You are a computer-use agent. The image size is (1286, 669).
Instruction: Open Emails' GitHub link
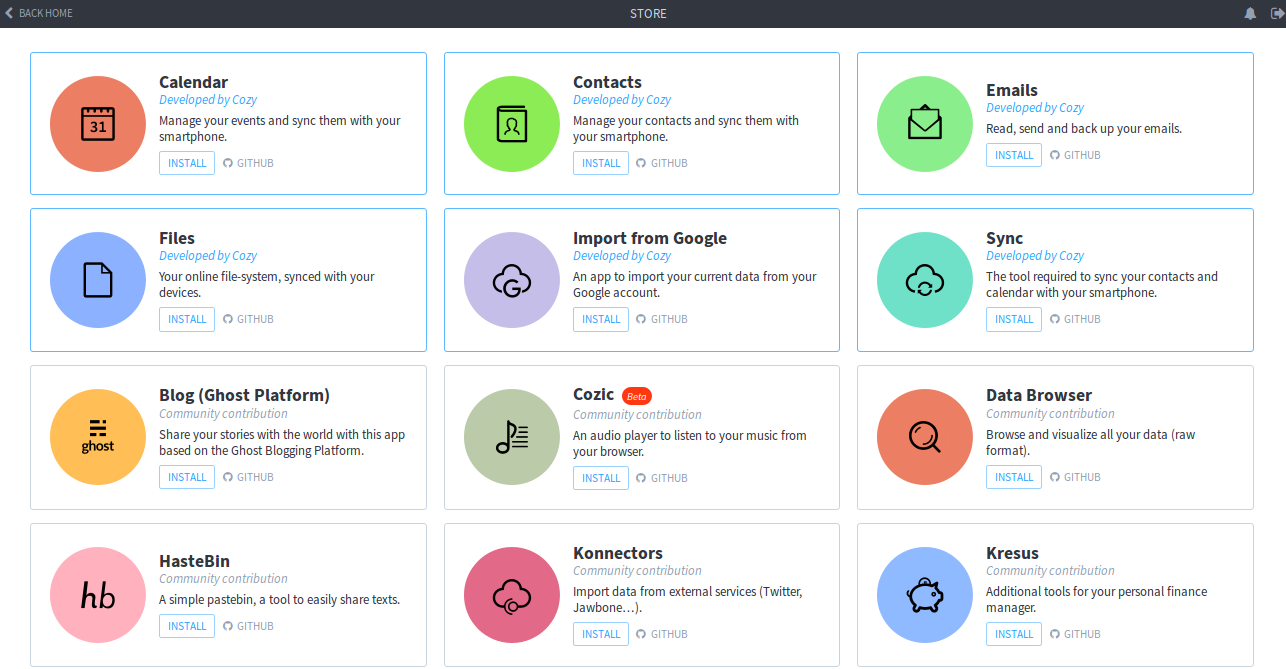[x=1075, y=155]
